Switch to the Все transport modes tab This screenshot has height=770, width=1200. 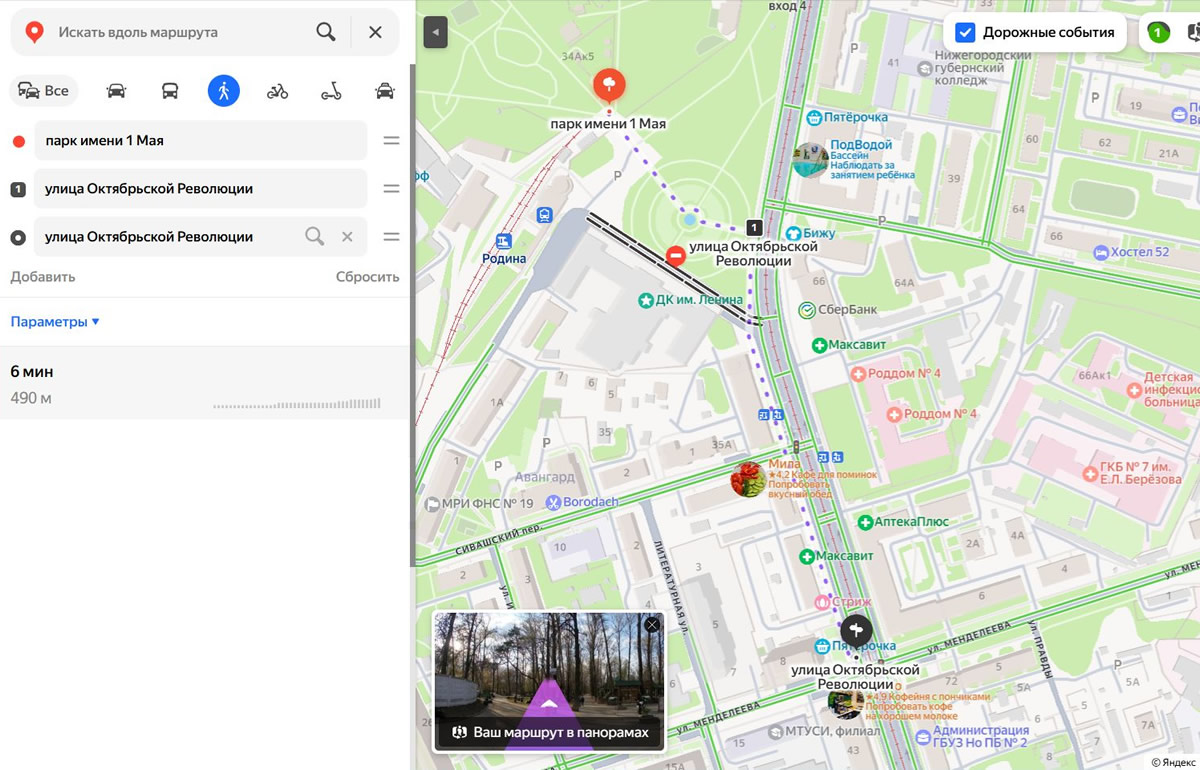click(44, 91)
